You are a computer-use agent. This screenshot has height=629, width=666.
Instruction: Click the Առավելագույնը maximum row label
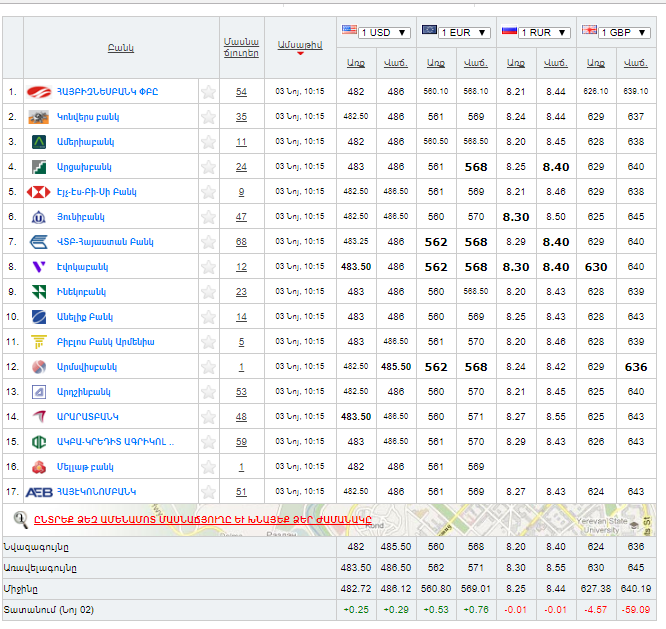40,568
